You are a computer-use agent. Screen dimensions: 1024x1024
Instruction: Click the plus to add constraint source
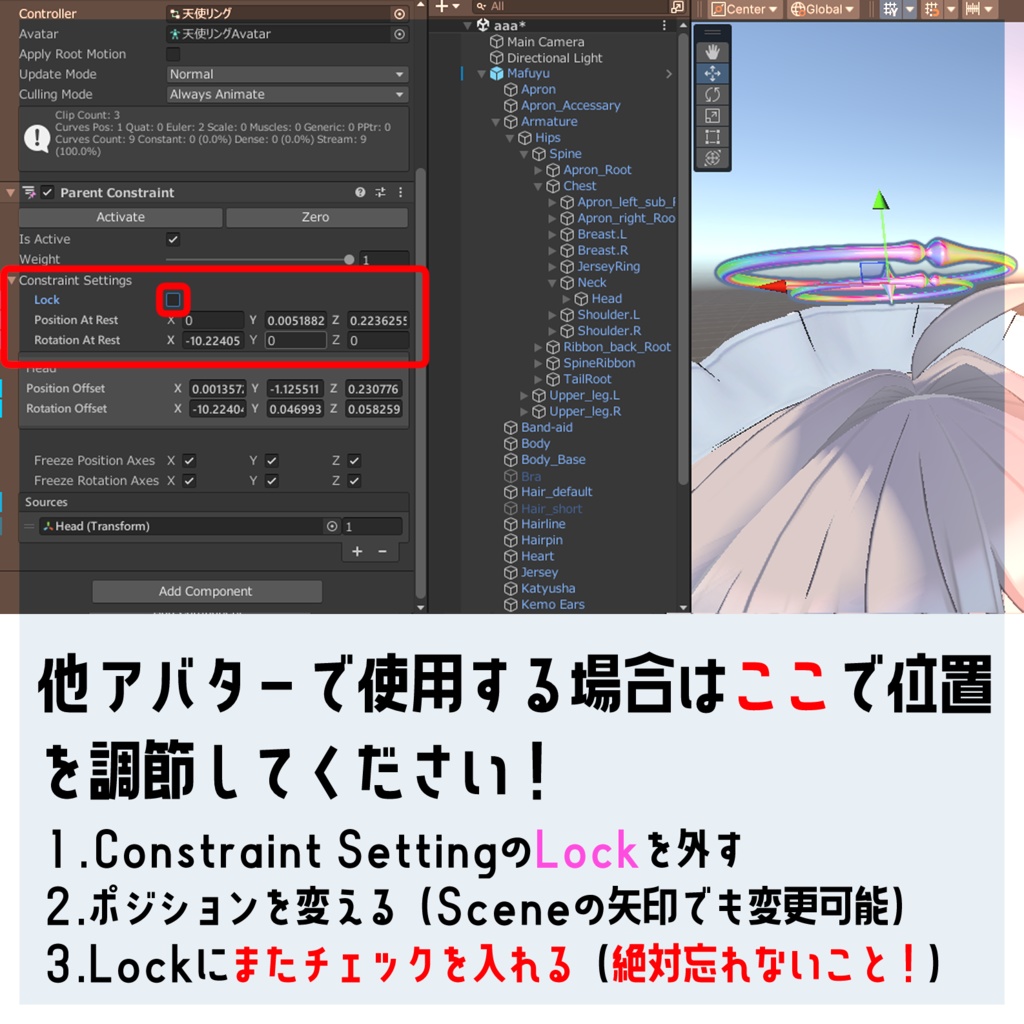coord(357,552)
